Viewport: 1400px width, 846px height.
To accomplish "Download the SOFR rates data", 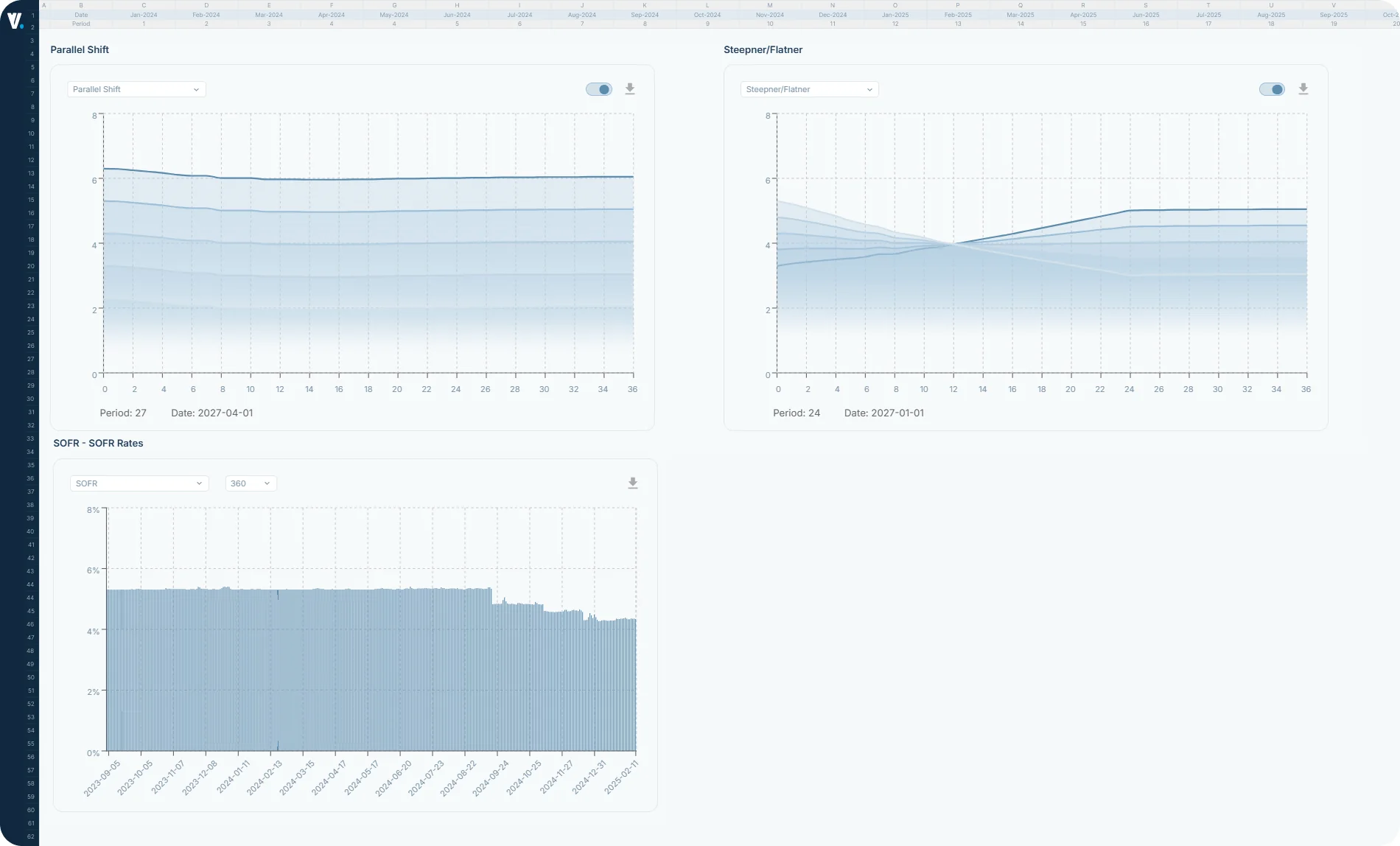I will [x=634, y=483].
